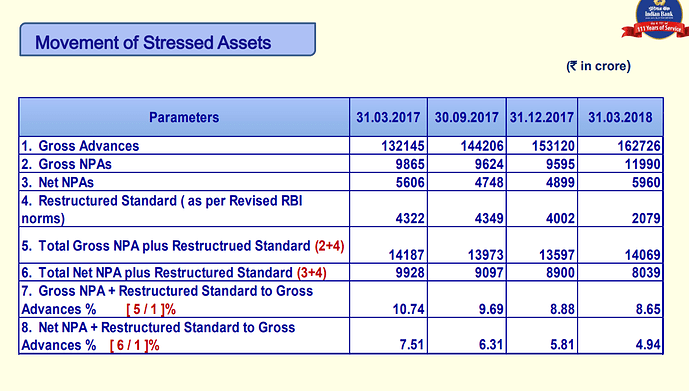Click Gross Advances value 162726
Image resolution: width=689 pixels, height=391 pixels.
[x=638, y=145]
